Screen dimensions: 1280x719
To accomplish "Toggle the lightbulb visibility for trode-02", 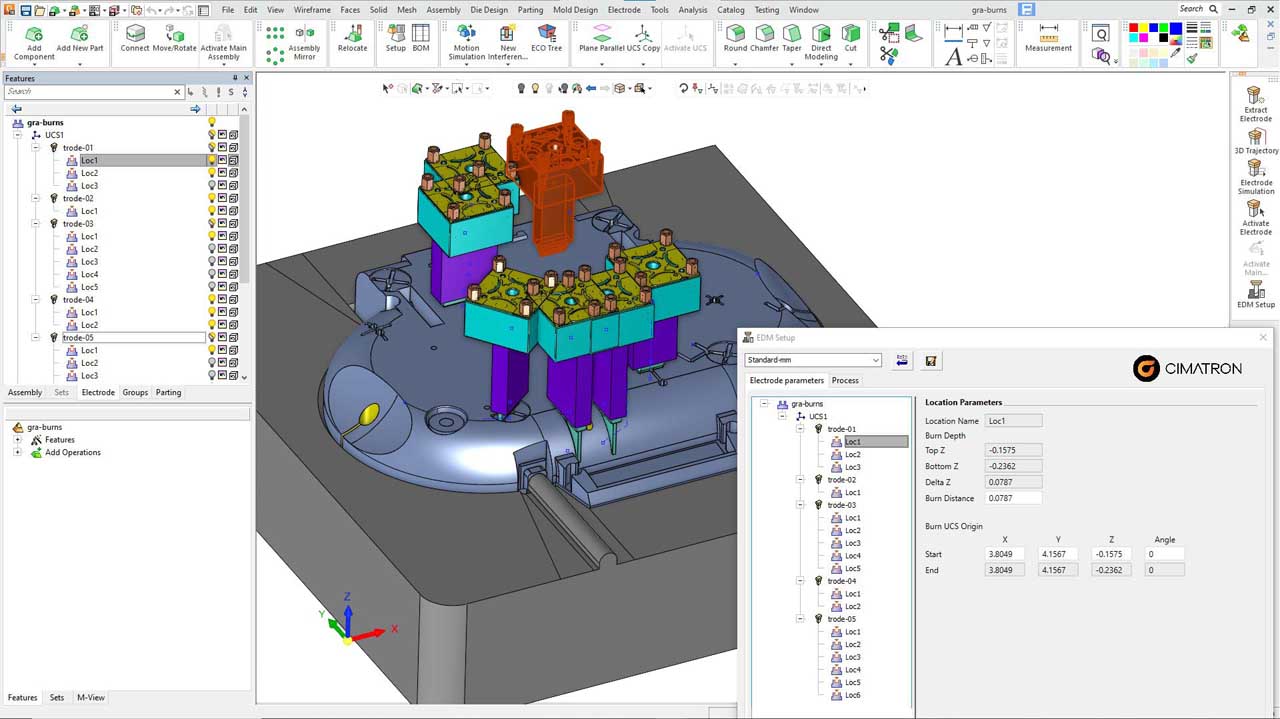I will pyautogui.click(x=212, y=198).
